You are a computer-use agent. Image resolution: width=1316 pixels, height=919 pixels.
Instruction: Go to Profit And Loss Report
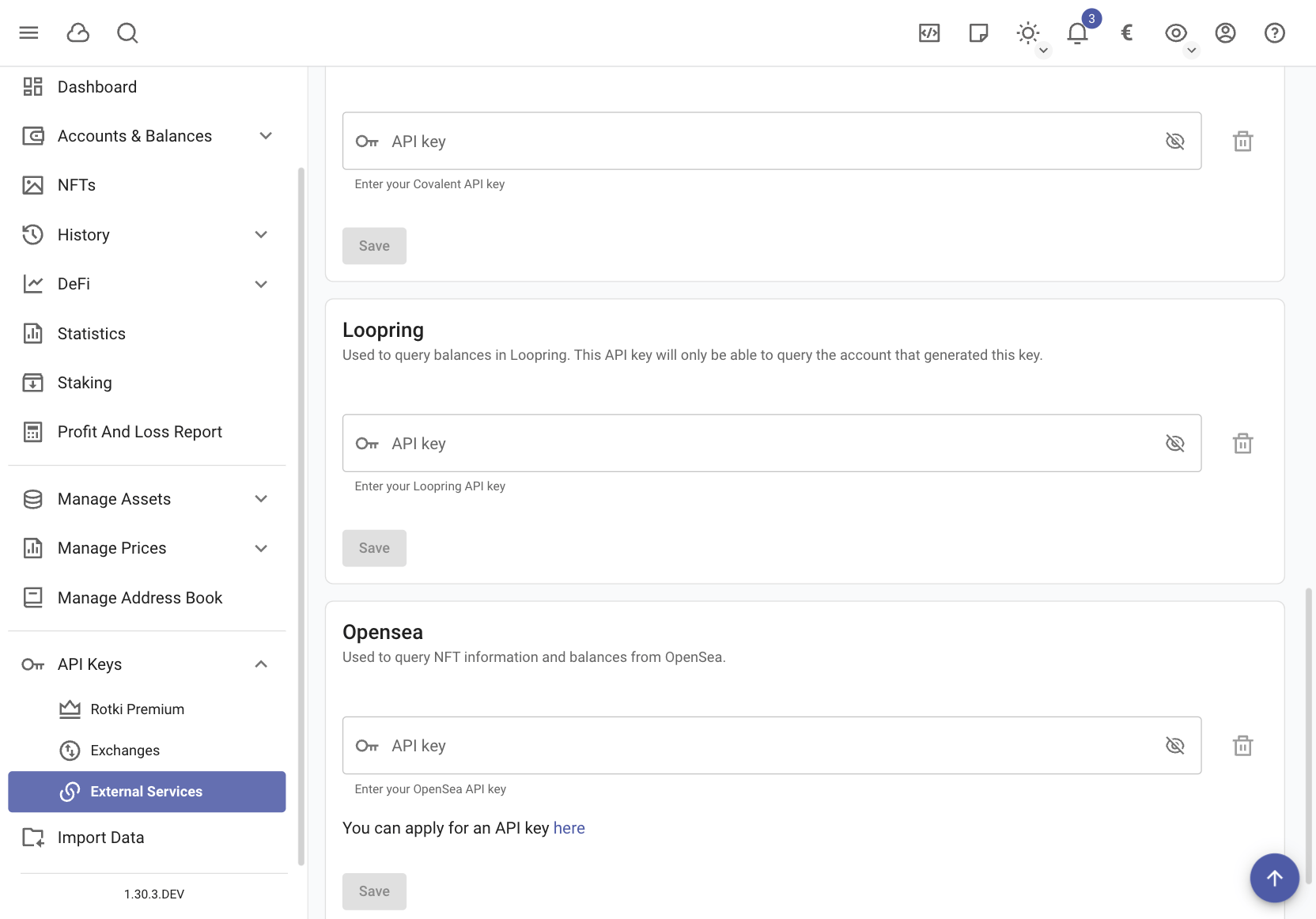coord(147,432)
